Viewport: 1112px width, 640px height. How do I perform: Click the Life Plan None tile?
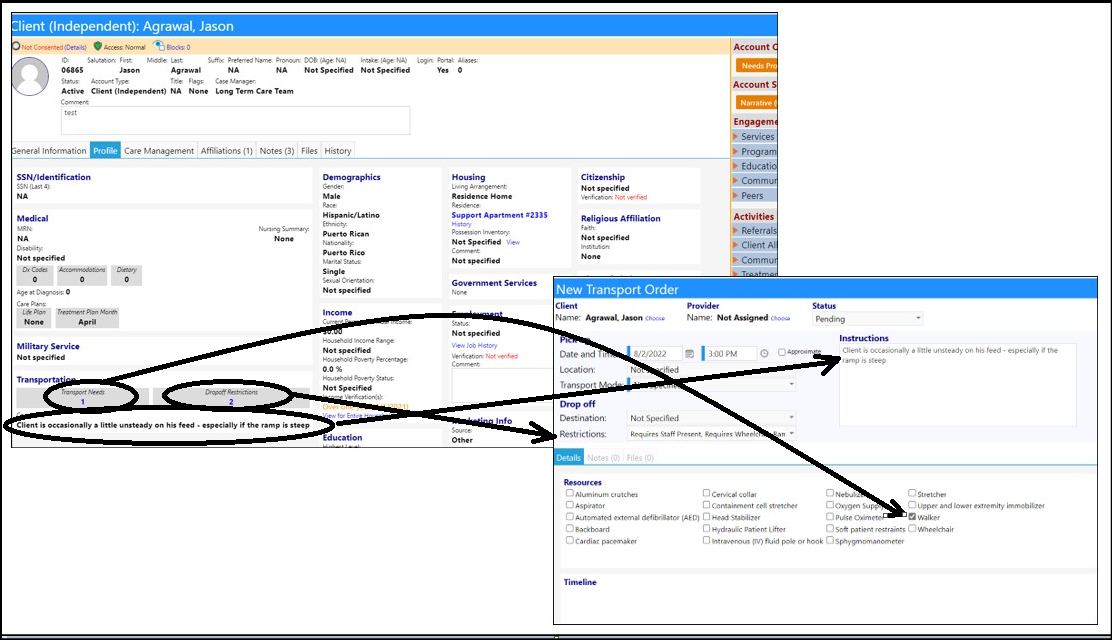pyautogui.click(x=34, y=318)
